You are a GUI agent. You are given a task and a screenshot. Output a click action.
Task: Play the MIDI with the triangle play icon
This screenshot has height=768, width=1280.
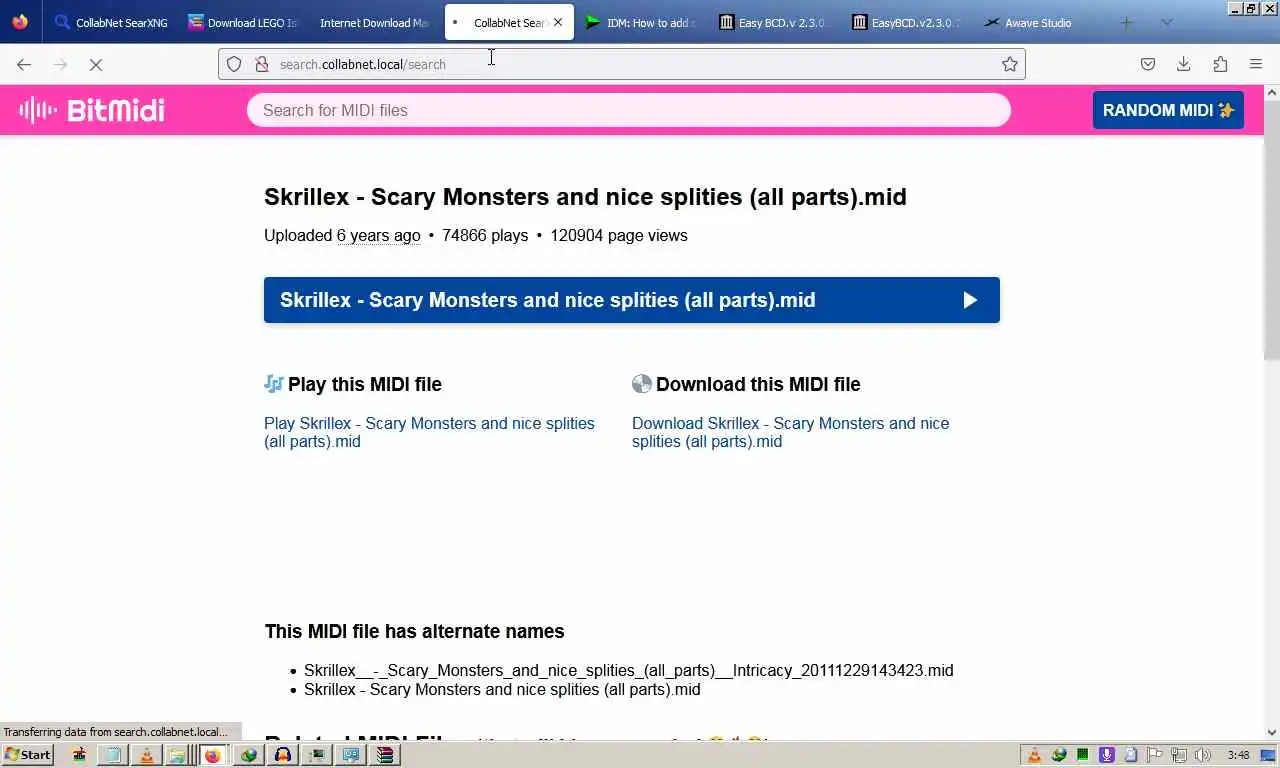click(x=970, y=300)
